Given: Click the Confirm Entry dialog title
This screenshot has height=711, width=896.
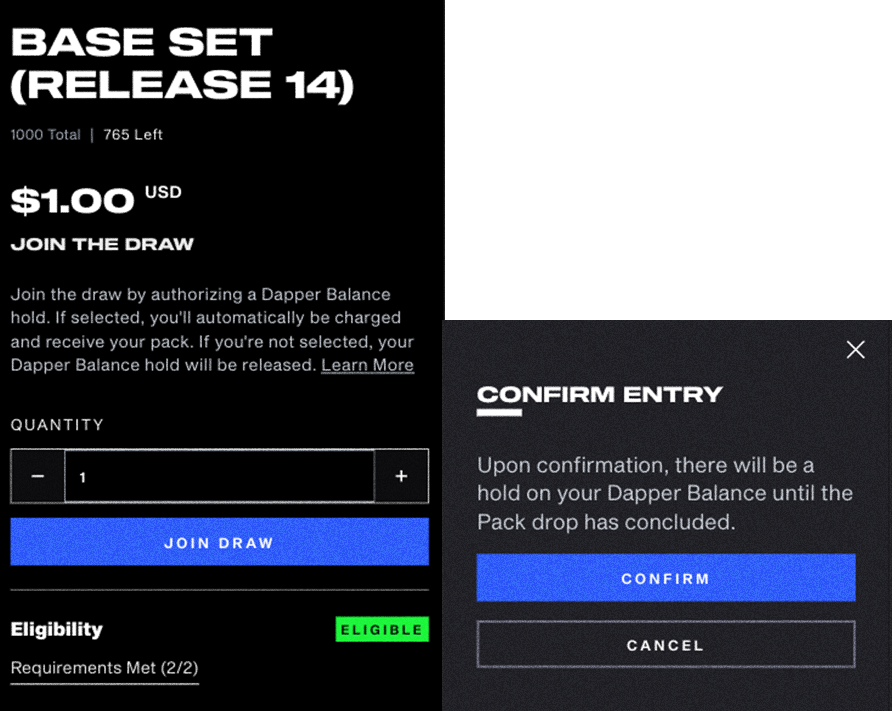Looking at the screenshot, I should pyautogui.click(x=600, y=394).
